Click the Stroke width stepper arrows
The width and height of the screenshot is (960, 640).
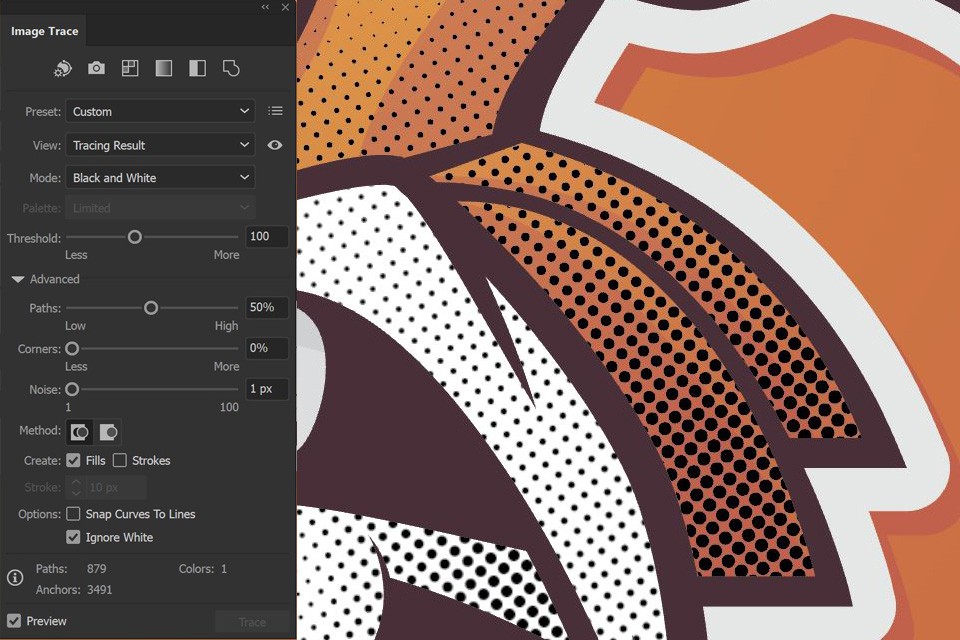76,488
